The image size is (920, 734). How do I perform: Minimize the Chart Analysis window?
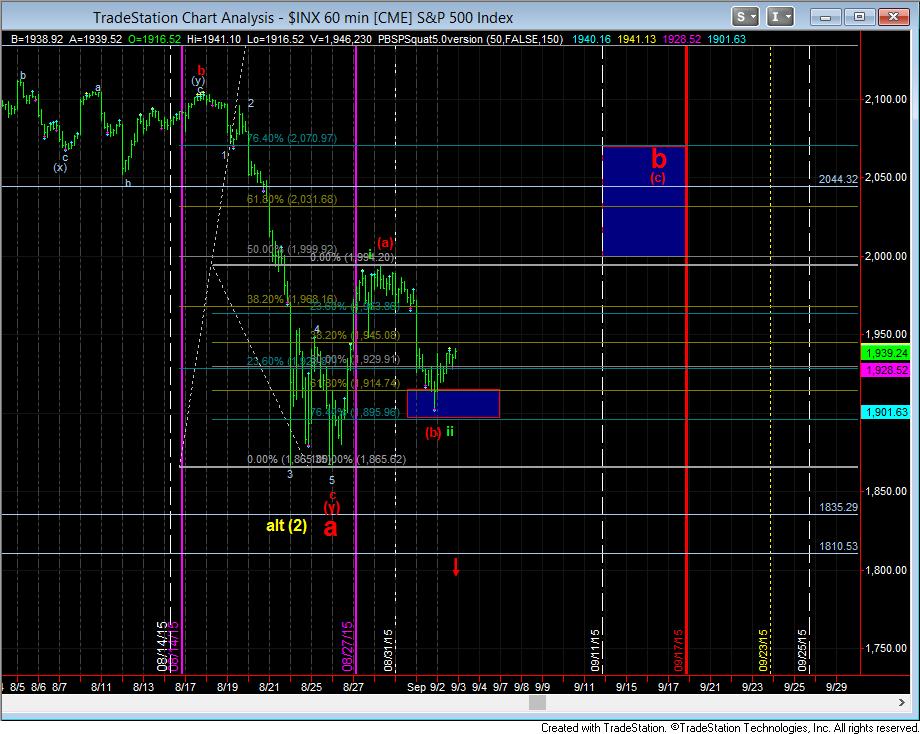826,17
